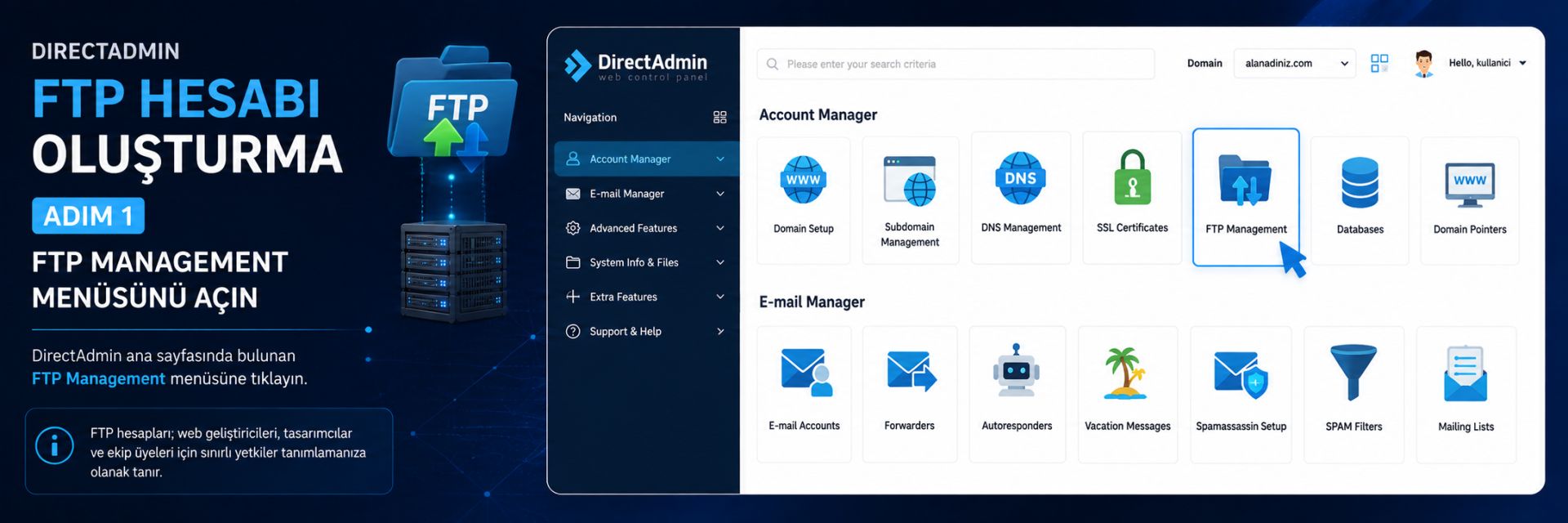Screen dimensions: 1568x523
Task: Click the SSL Certificates text label
Action: click(x=1133, y=228)
